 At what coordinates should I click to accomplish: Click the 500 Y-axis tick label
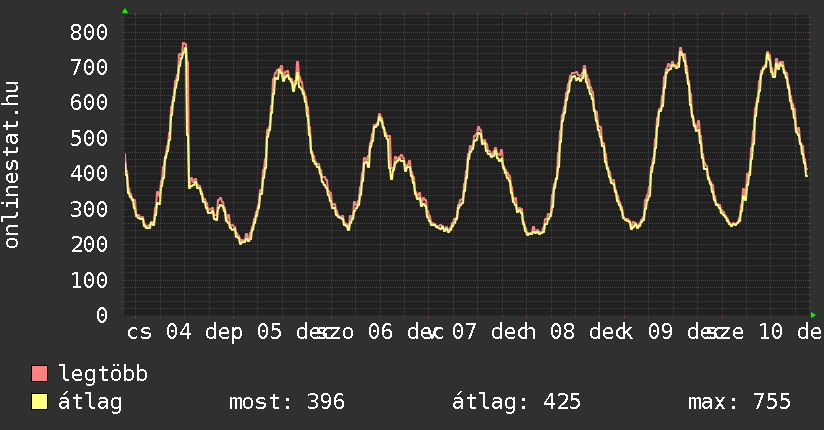tap(89, 138)
